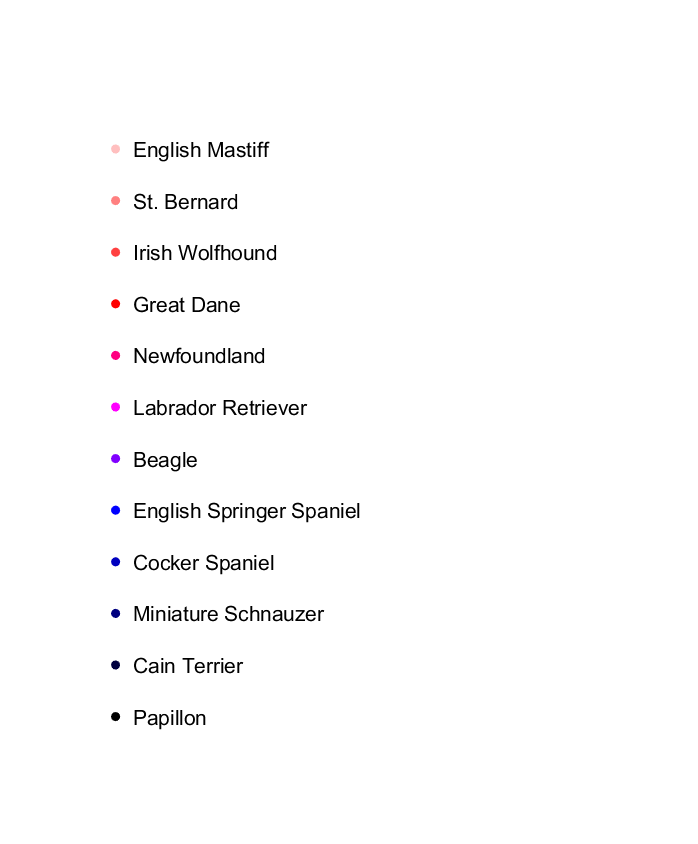Click the salmon dot beside St. Bernard
Screen dimensions: 698x844
115,201
